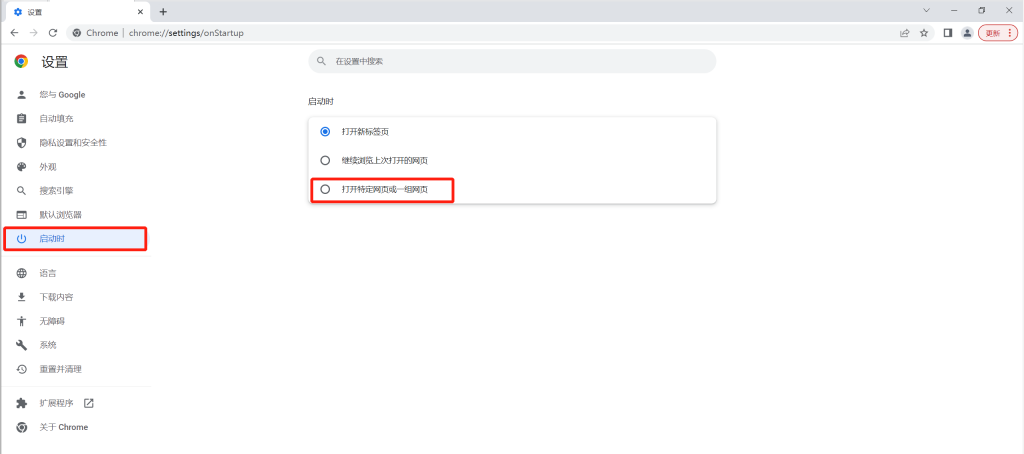Open new tab with plus icon

click(163, 11)
